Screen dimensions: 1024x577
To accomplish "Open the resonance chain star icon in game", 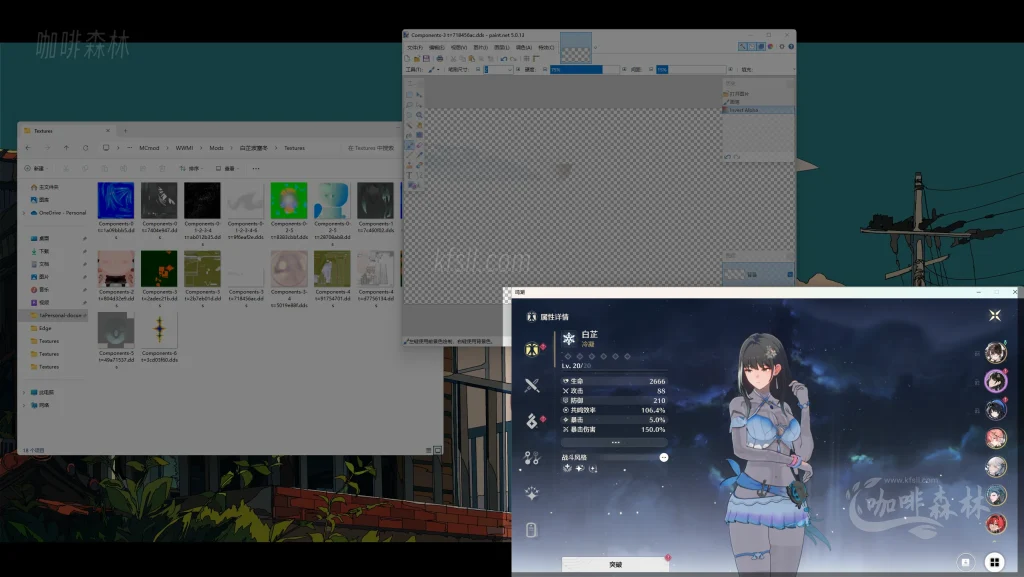I will [532, 493].
